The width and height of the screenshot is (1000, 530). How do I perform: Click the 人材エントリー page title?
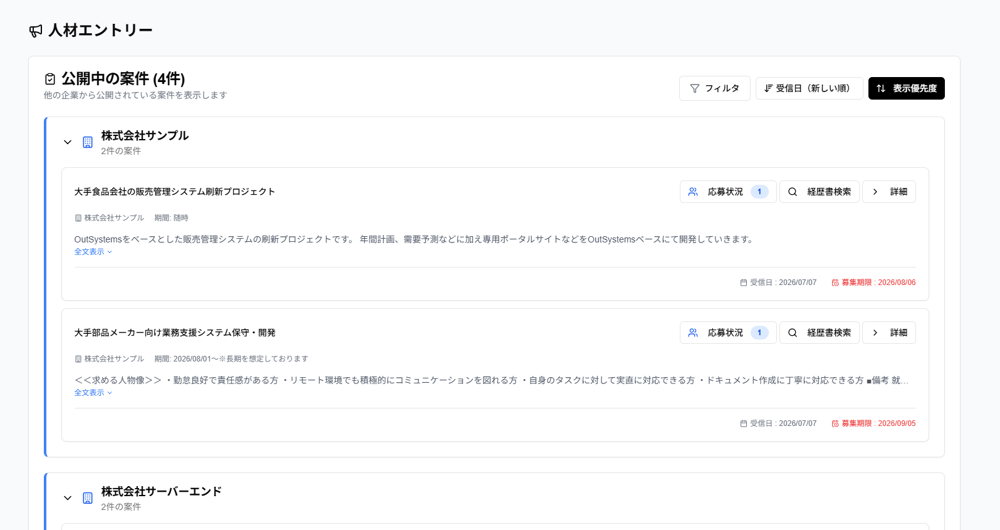[x=101, y=31]
